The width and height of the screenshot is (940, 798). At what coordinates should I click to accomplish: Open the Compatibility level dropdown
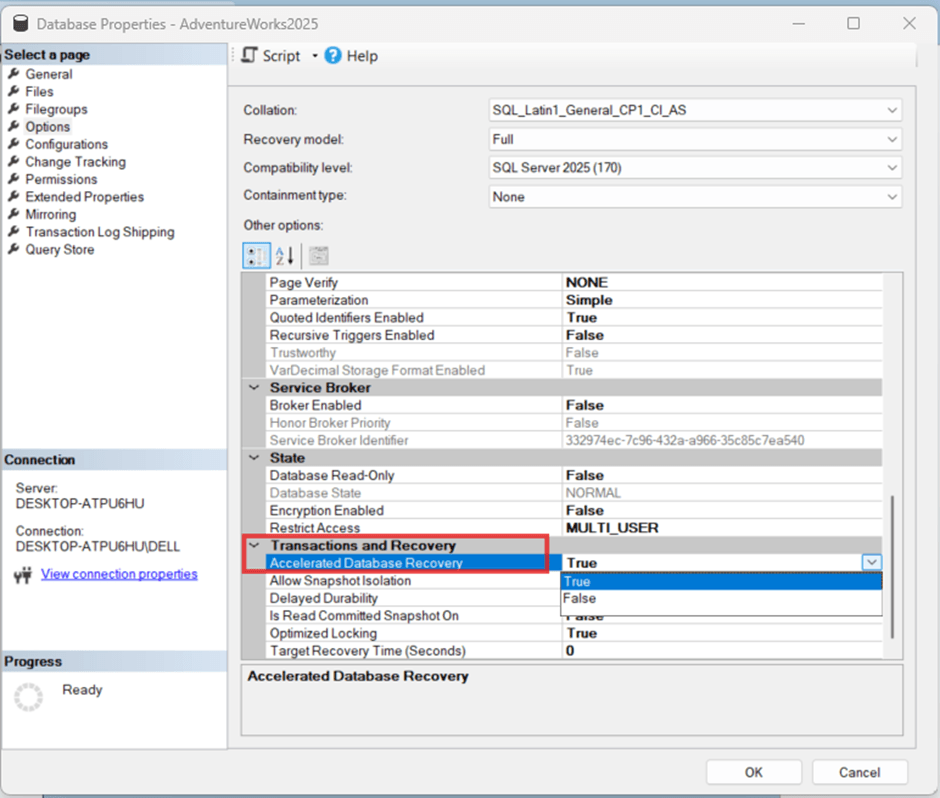pyautogui.click(x=695, y=168)
